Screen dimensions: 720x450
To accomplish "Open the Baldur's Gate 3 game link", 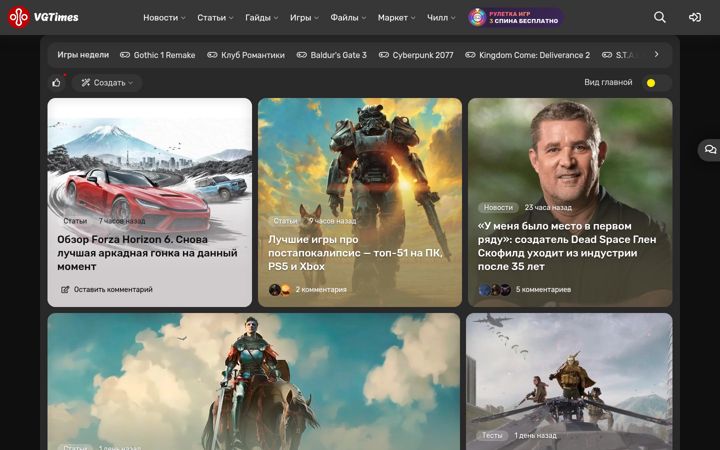I will point(338,55).
